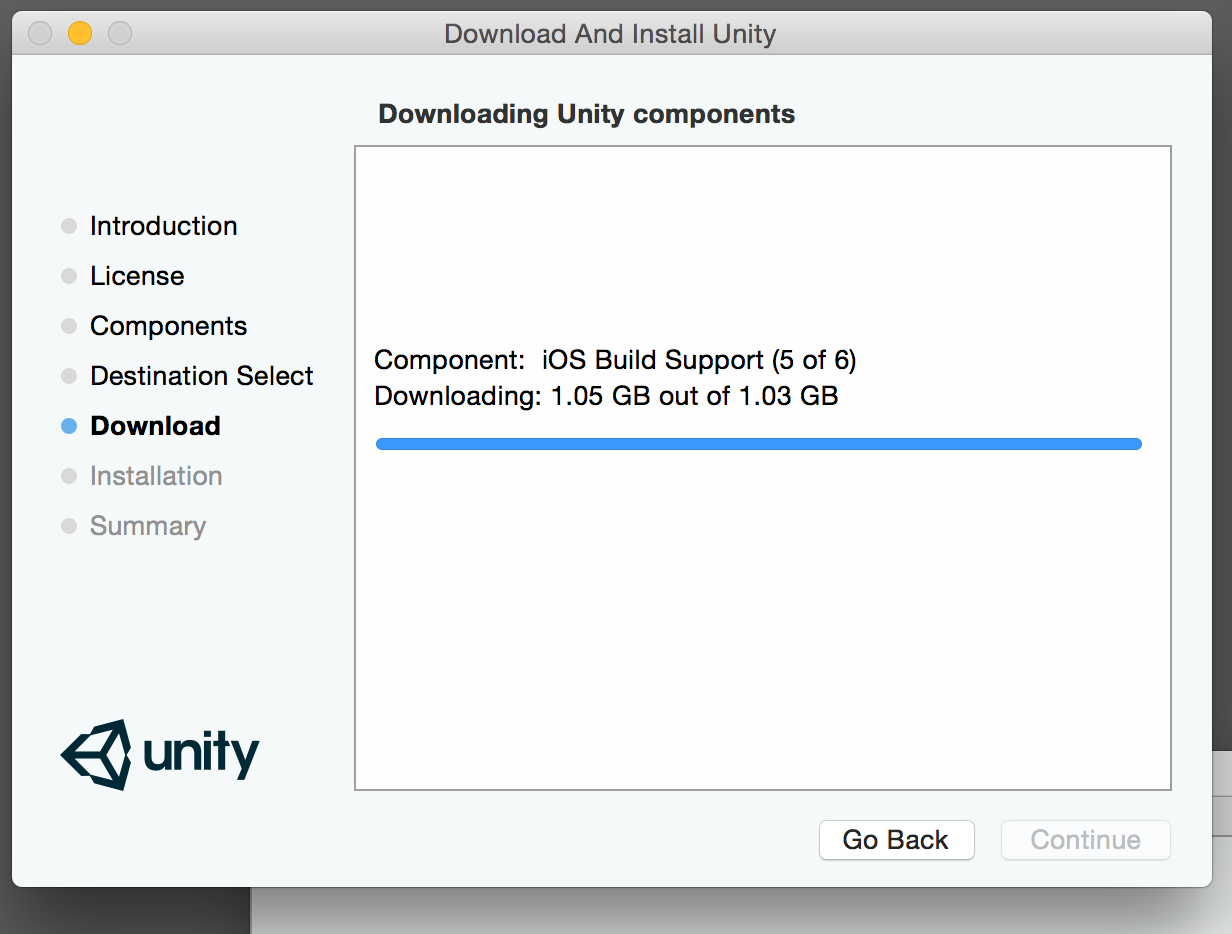Open the Components step
This screenshot has height=934, width=1232.
[x=168, y=326]
